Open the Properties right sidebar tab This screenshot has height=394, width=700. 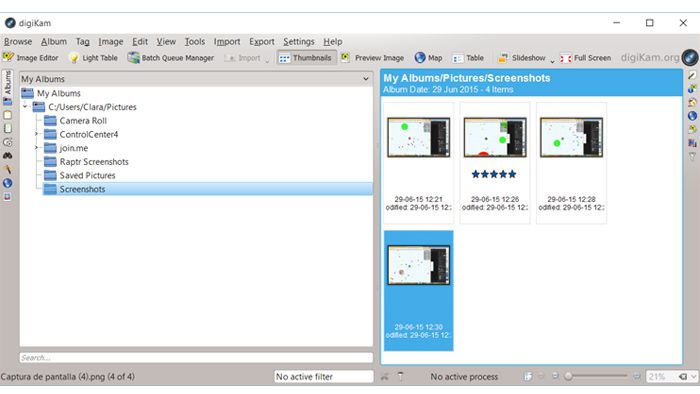(692, 89)
